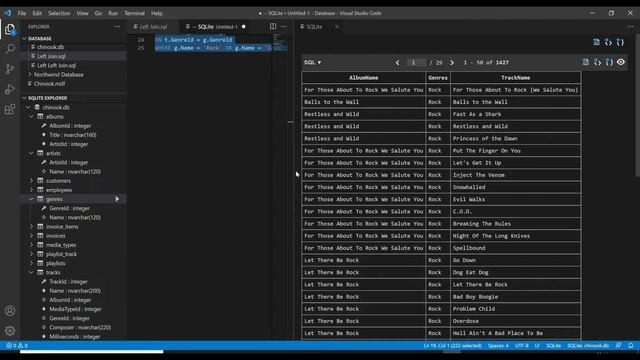Open chinook.db file in explorer
The image size is (640, 360).
[50, 47]
